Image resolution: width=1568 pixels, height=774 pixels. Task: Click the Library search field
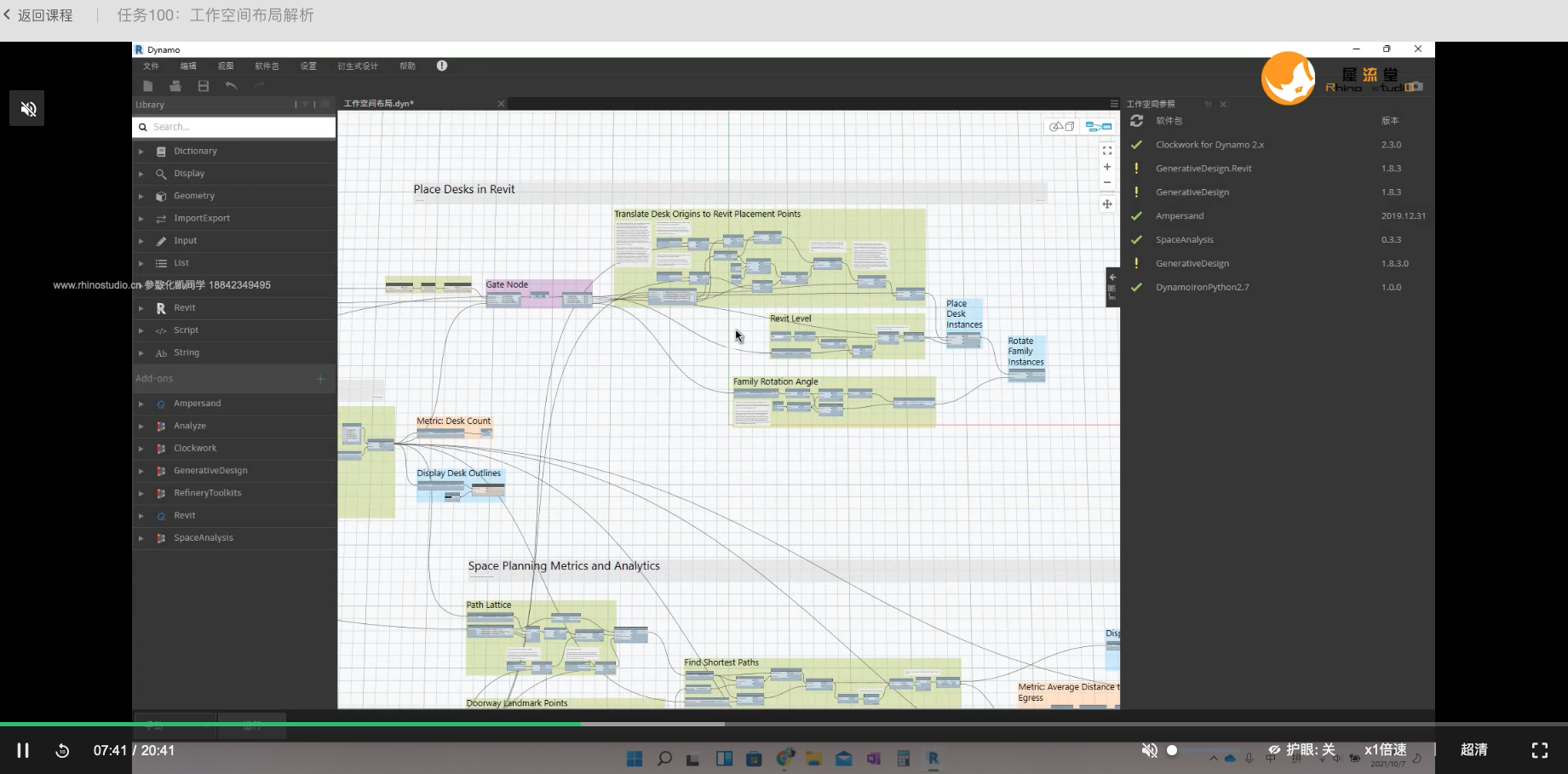(234, 127)
